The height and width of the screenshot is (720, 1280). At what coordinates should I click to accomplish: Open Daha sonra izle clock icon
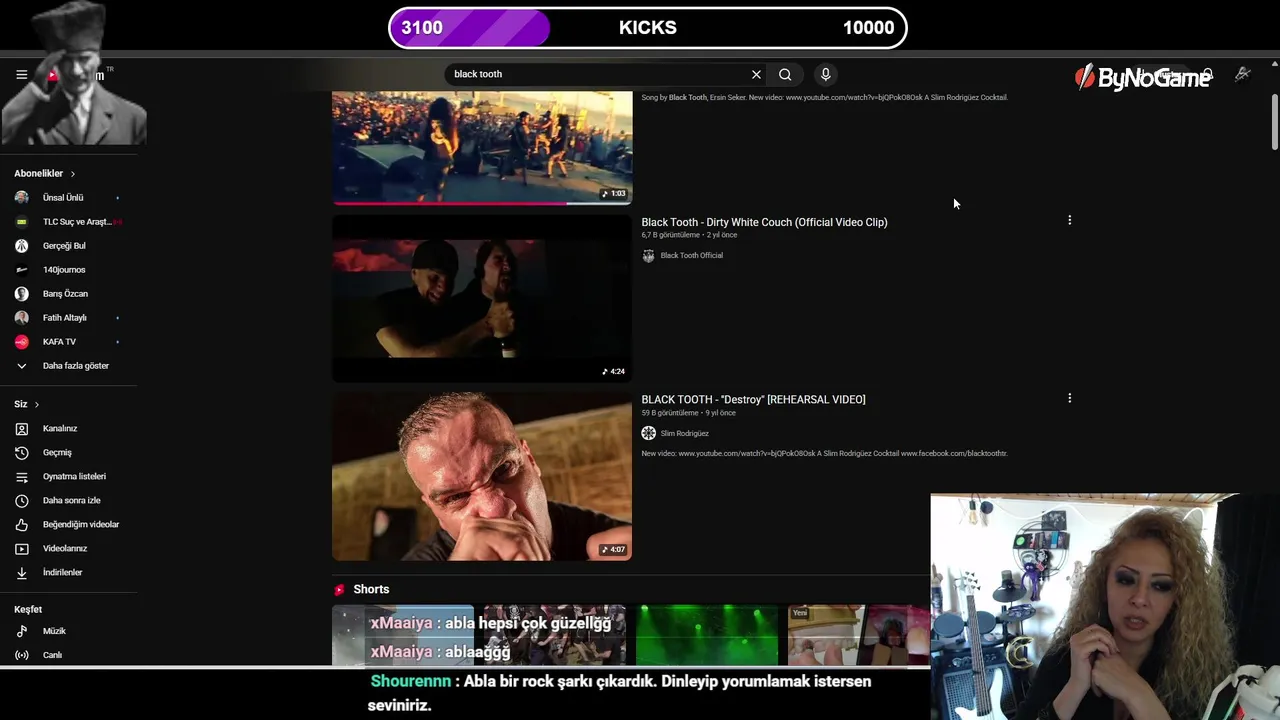[x=22, y=501]
